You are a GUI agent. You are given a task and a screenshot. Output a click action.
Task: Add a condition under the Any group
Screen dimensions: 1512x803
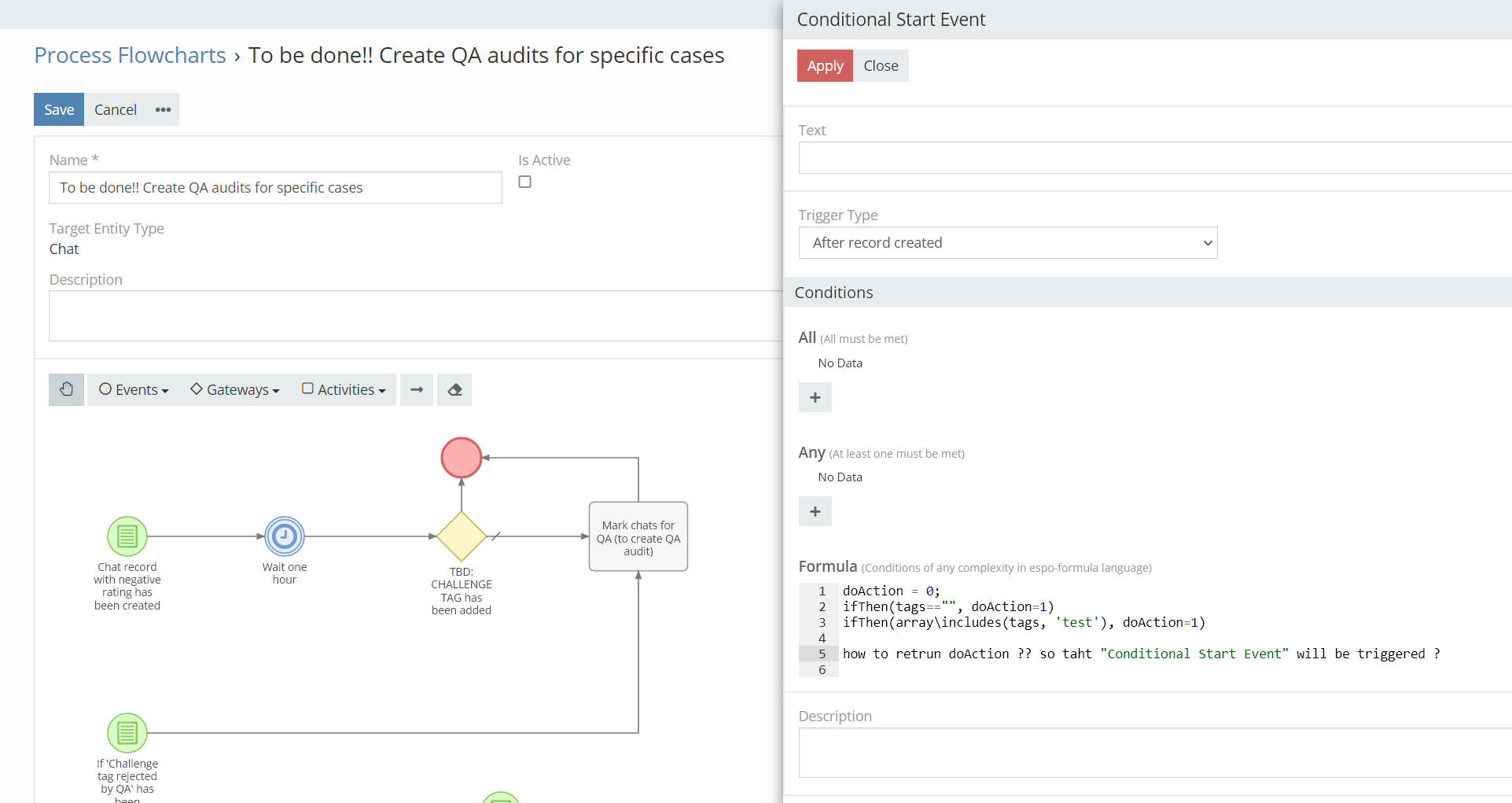pos(815,511)
